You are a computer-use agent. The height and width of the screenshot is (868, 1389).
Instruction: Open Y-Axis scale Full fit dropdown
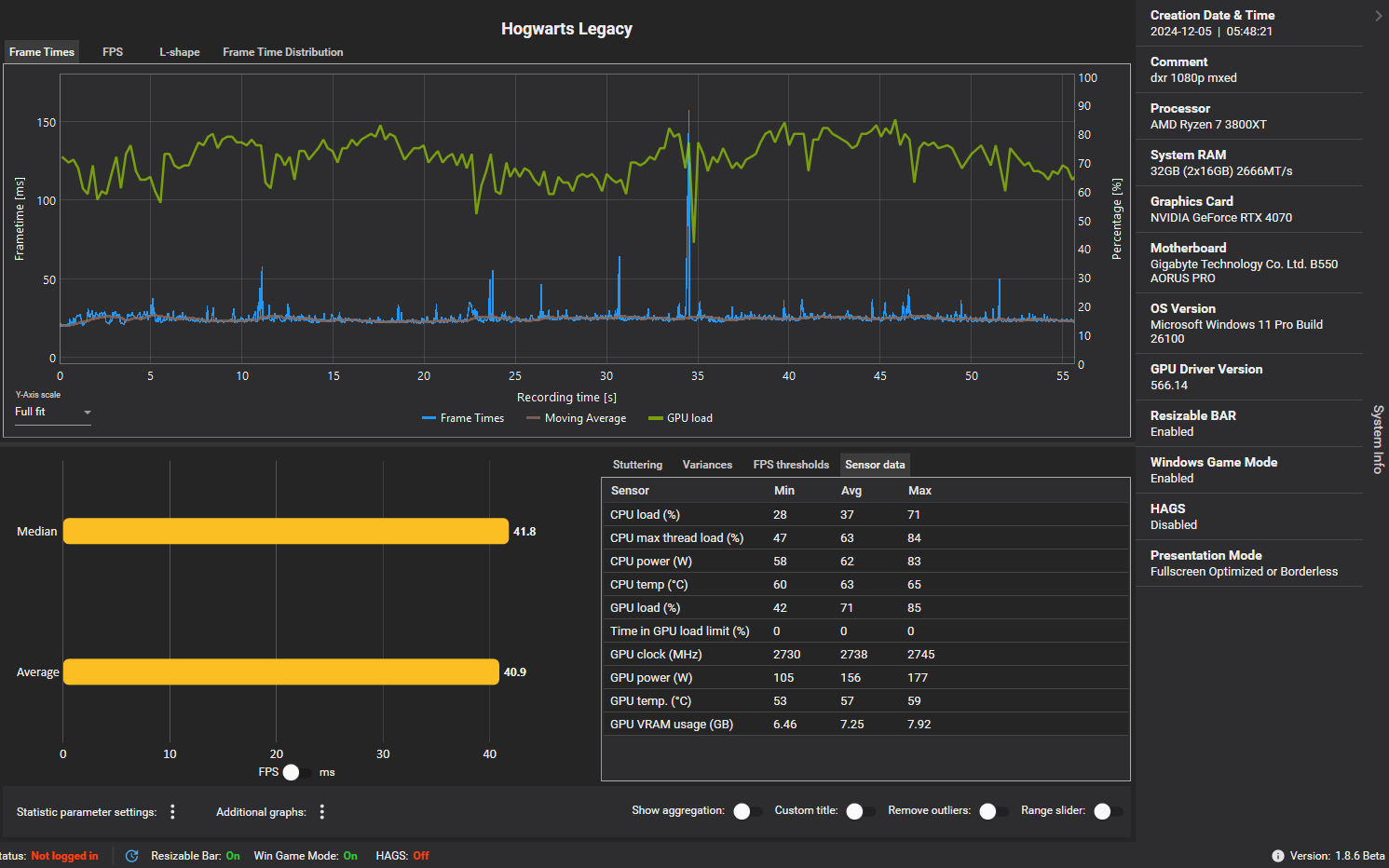(53, 412)
